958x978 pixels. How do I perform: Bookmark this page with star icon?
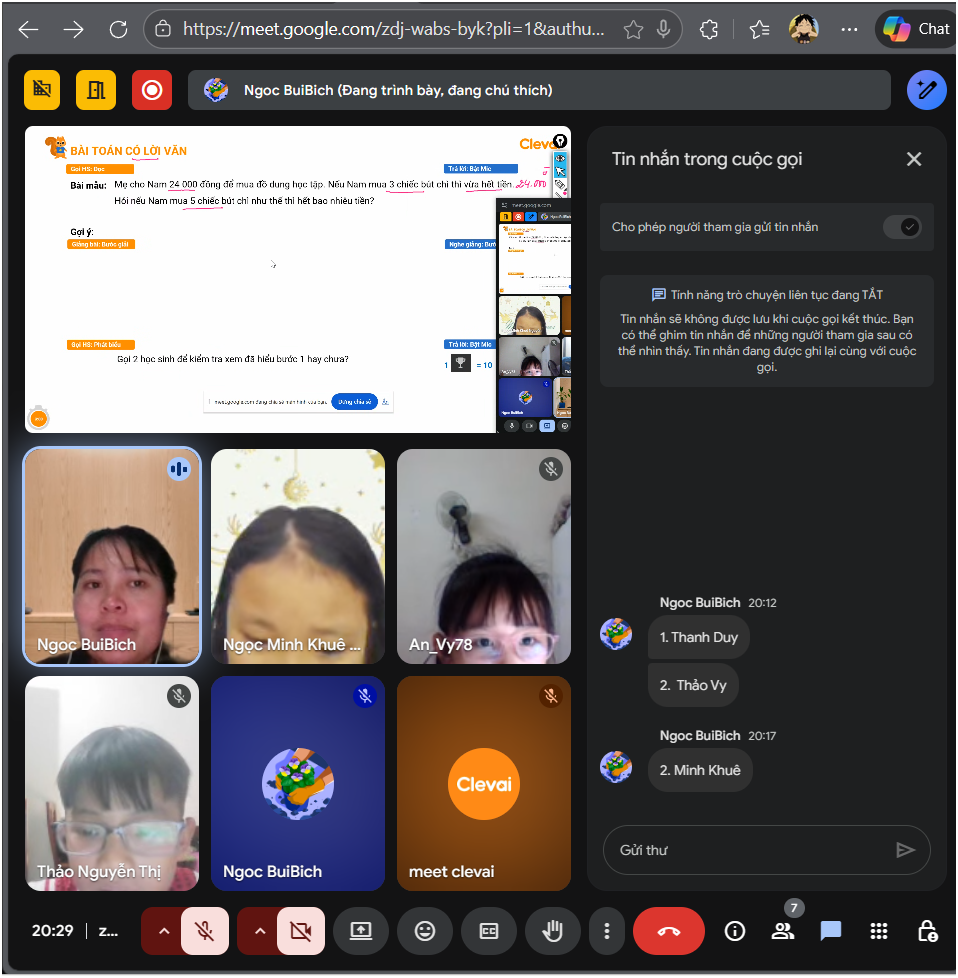tap(633, 29)
